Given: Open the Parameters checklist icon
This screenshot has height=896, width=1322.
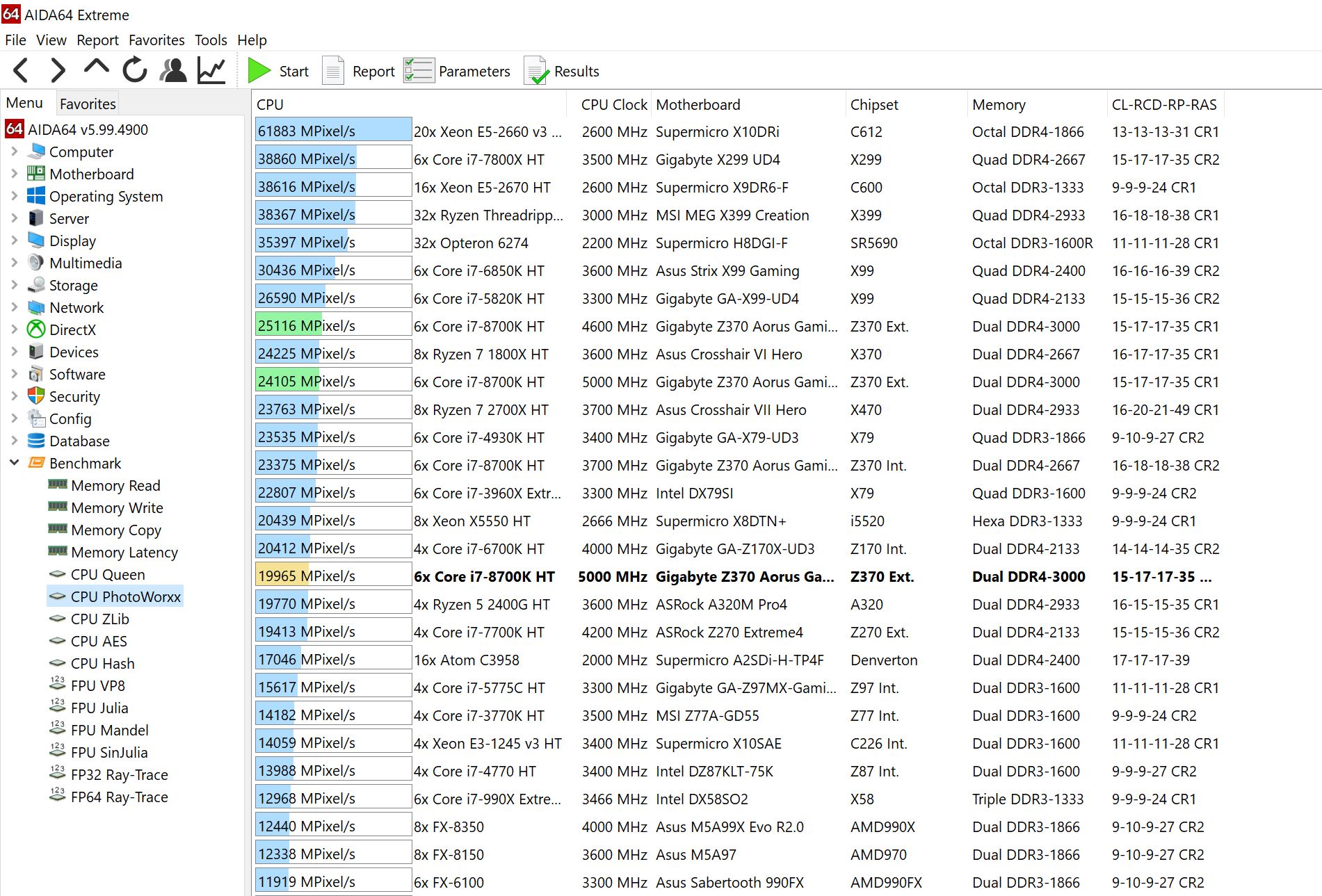Looking at the screenshot, I should pos(419,70).
